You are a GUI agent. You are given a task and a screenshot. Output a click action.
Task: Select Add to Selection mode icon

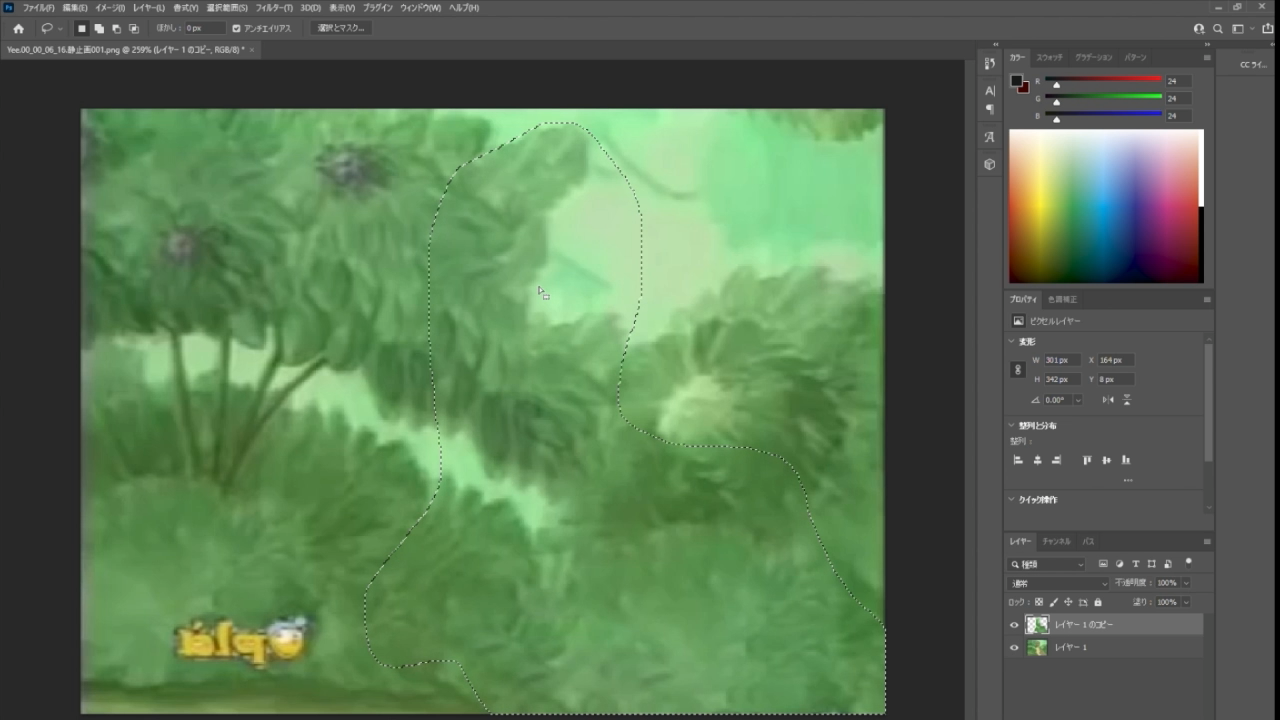pos(99,29)
